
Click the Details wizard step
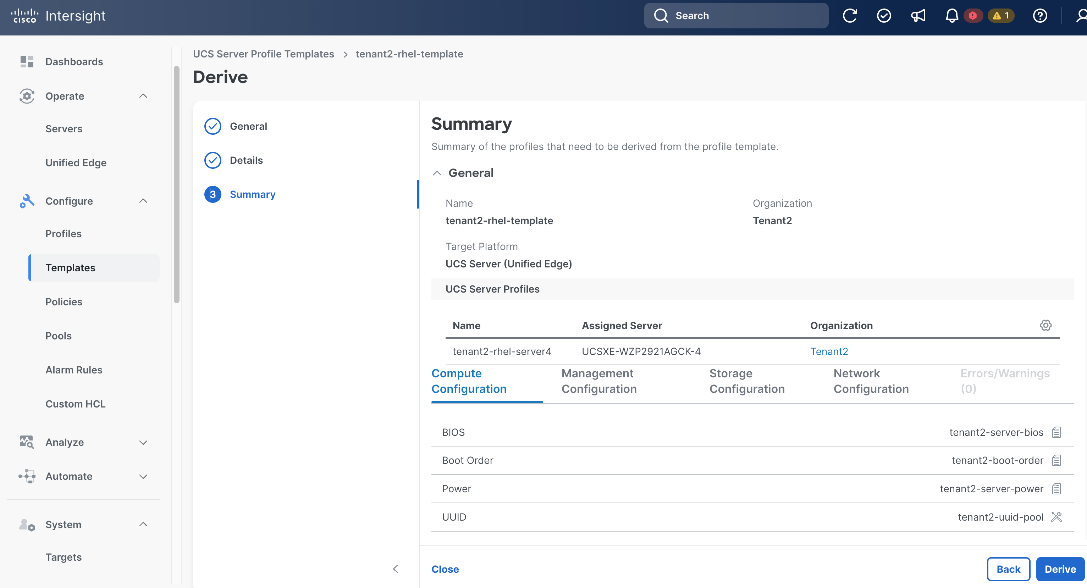(x=247, y=161)
